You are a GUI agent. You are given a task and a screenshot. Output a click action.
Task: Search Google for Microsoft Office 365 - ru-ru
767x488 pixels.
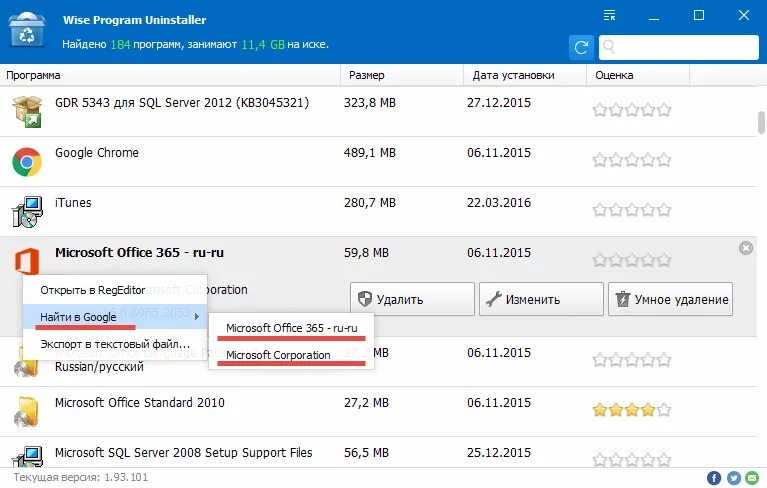292,328
